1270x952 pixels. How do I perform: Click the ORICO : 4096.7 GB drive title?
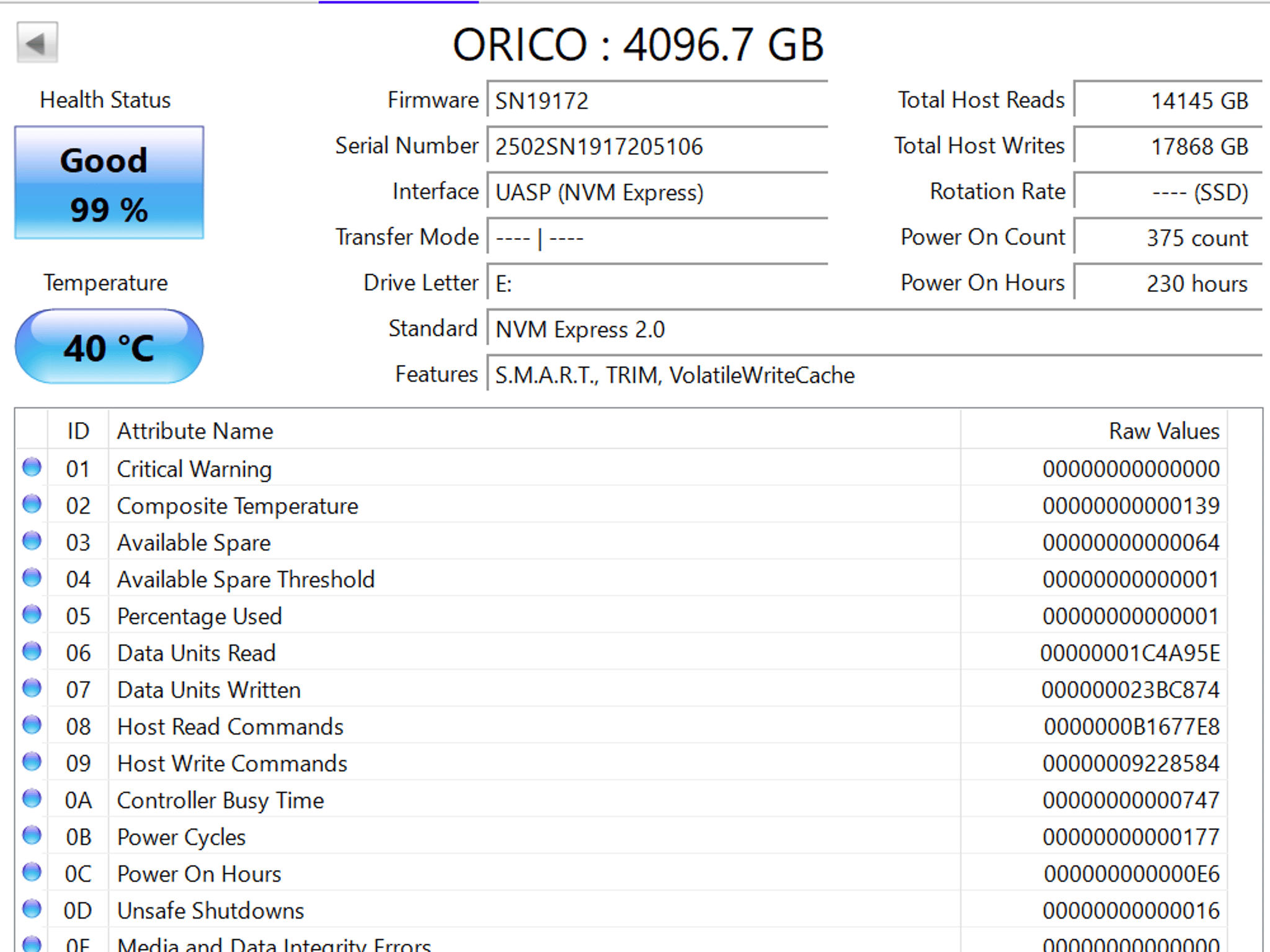(638, 45)
